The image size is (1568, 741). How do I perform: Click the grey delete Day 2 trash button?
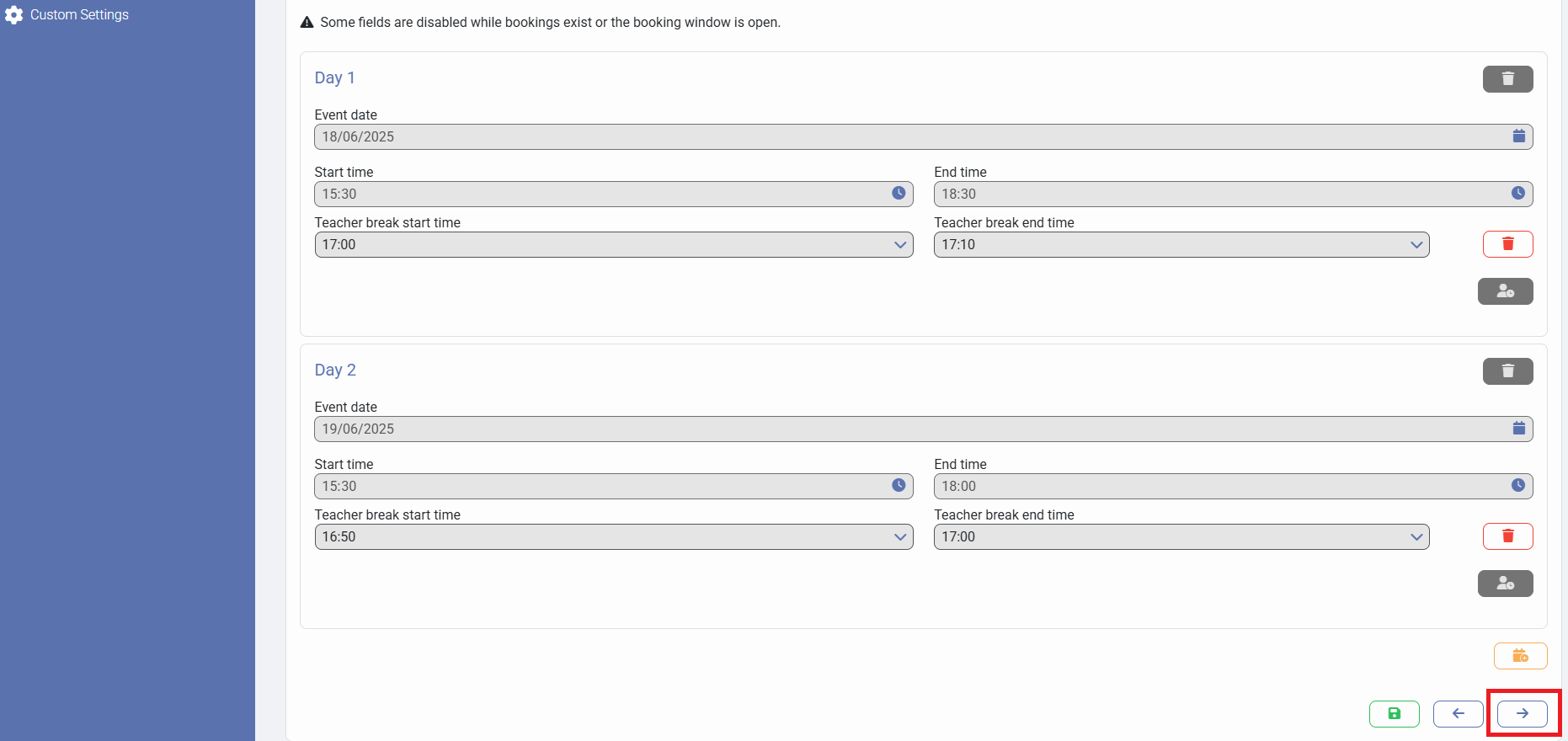1507,371
